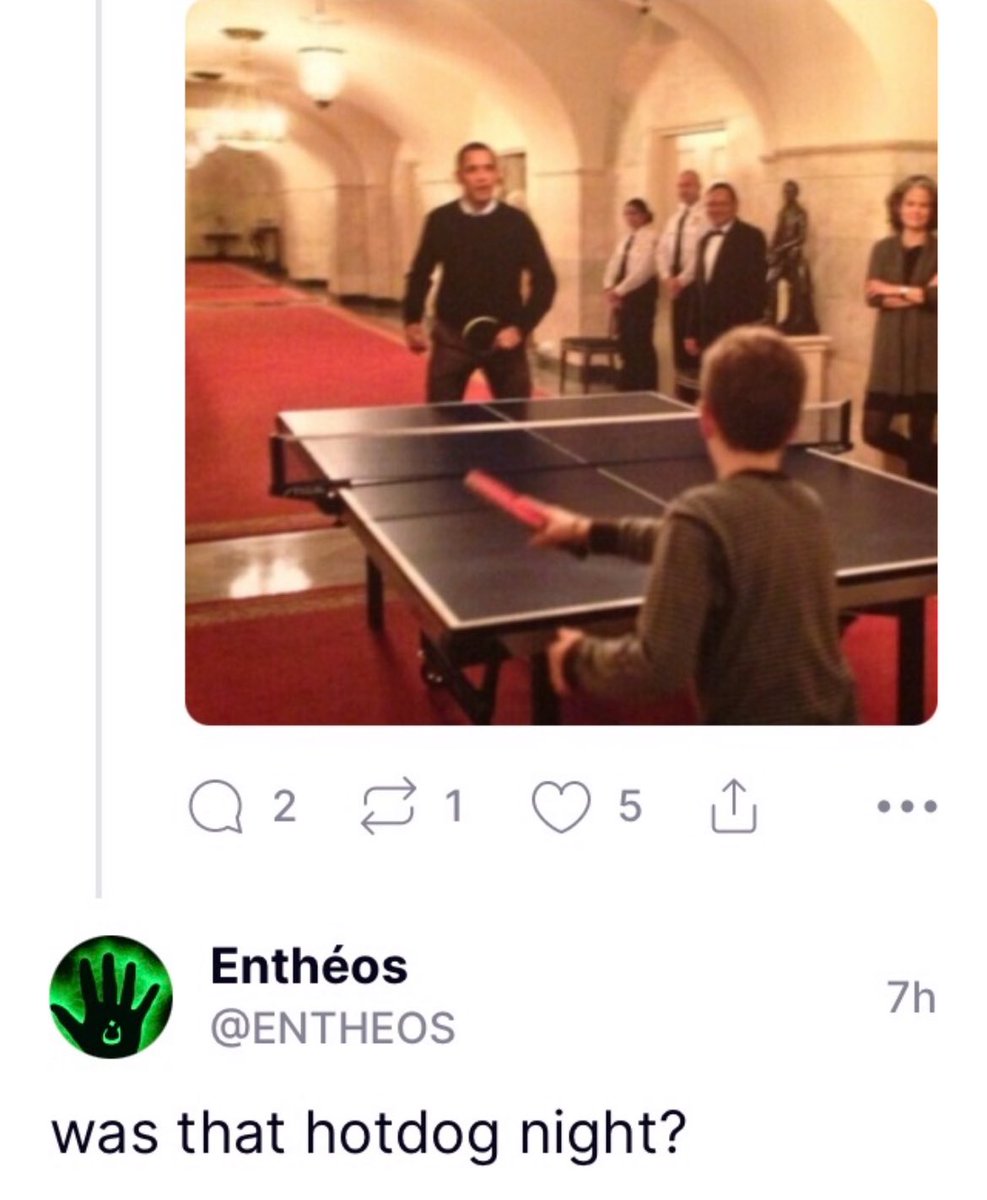Tap the repost count showing 1
Screen dimensions: 987x1200
tap(453, 808)
